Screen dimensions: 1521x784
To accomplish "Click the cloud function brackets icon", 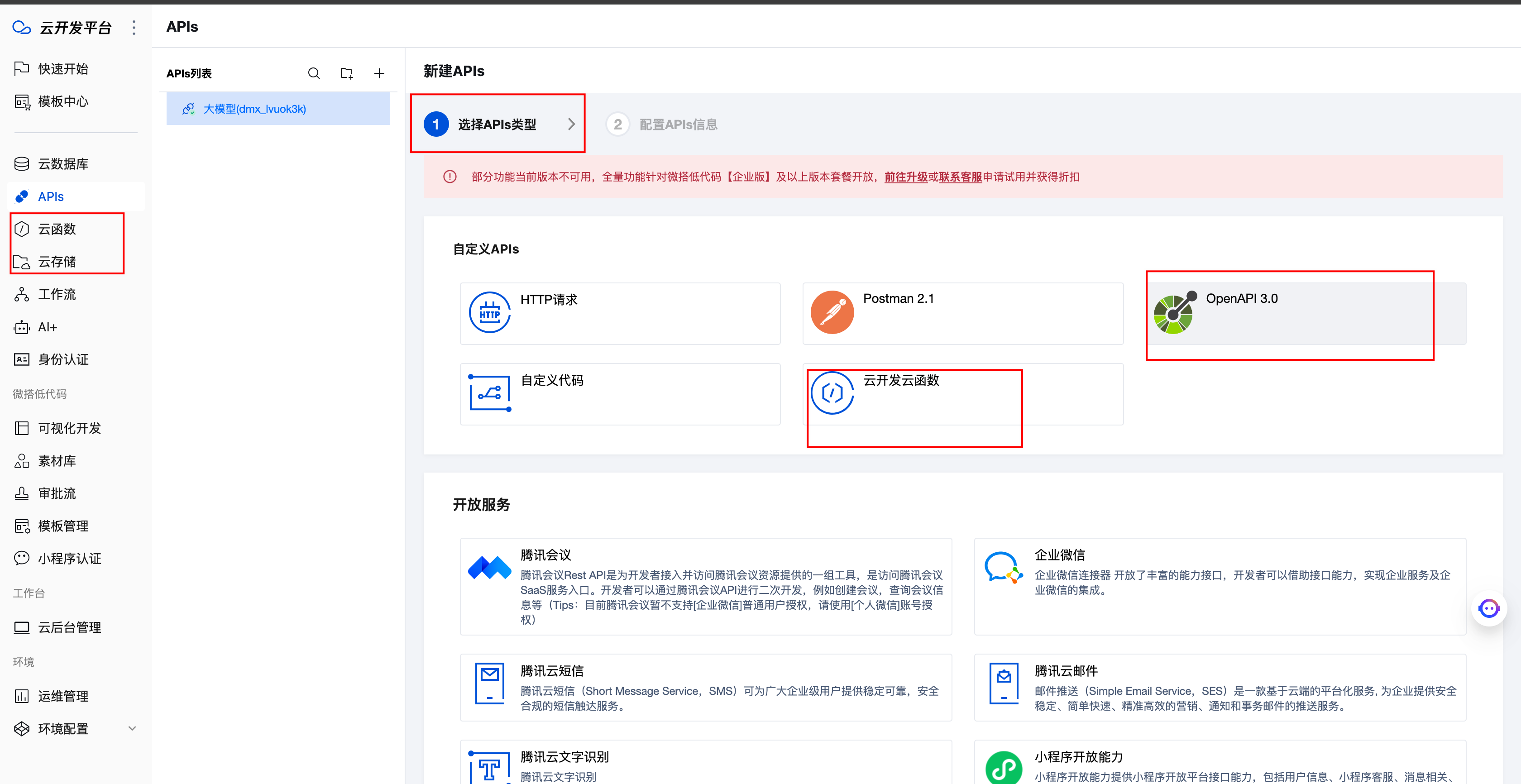I will pyautogui.click(x=832, y=393).
